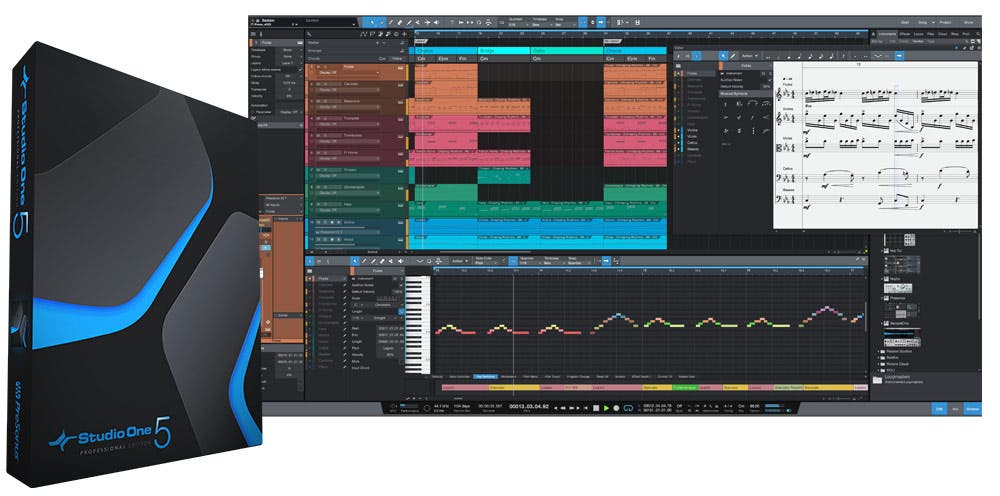Toggle Loop active in transport bar
Image resolution: width=1000 pixels, height=496 pixels.
(628, 408)
